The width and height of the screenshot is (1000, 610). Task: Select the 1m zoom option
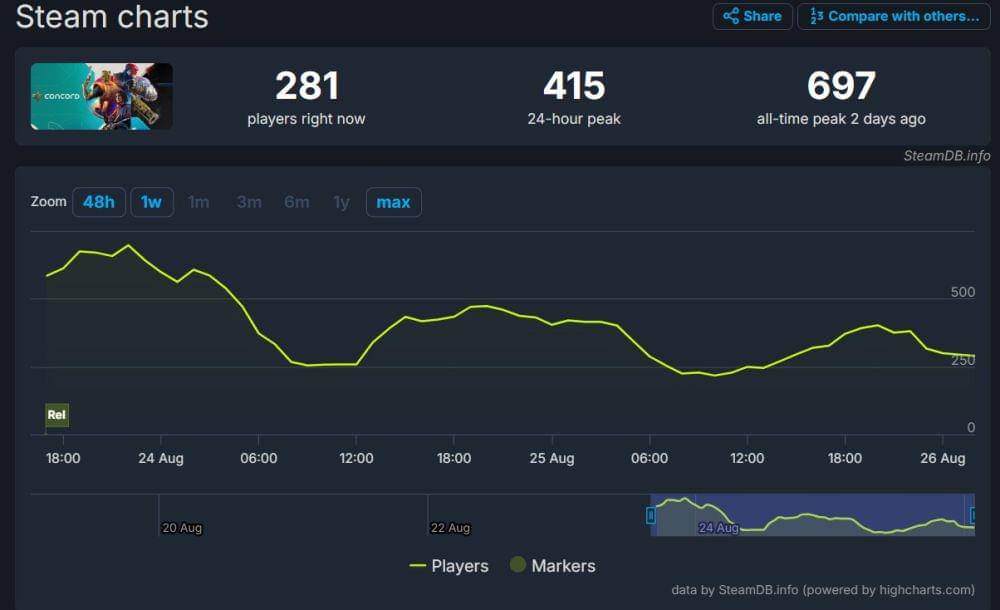(198, 202)
